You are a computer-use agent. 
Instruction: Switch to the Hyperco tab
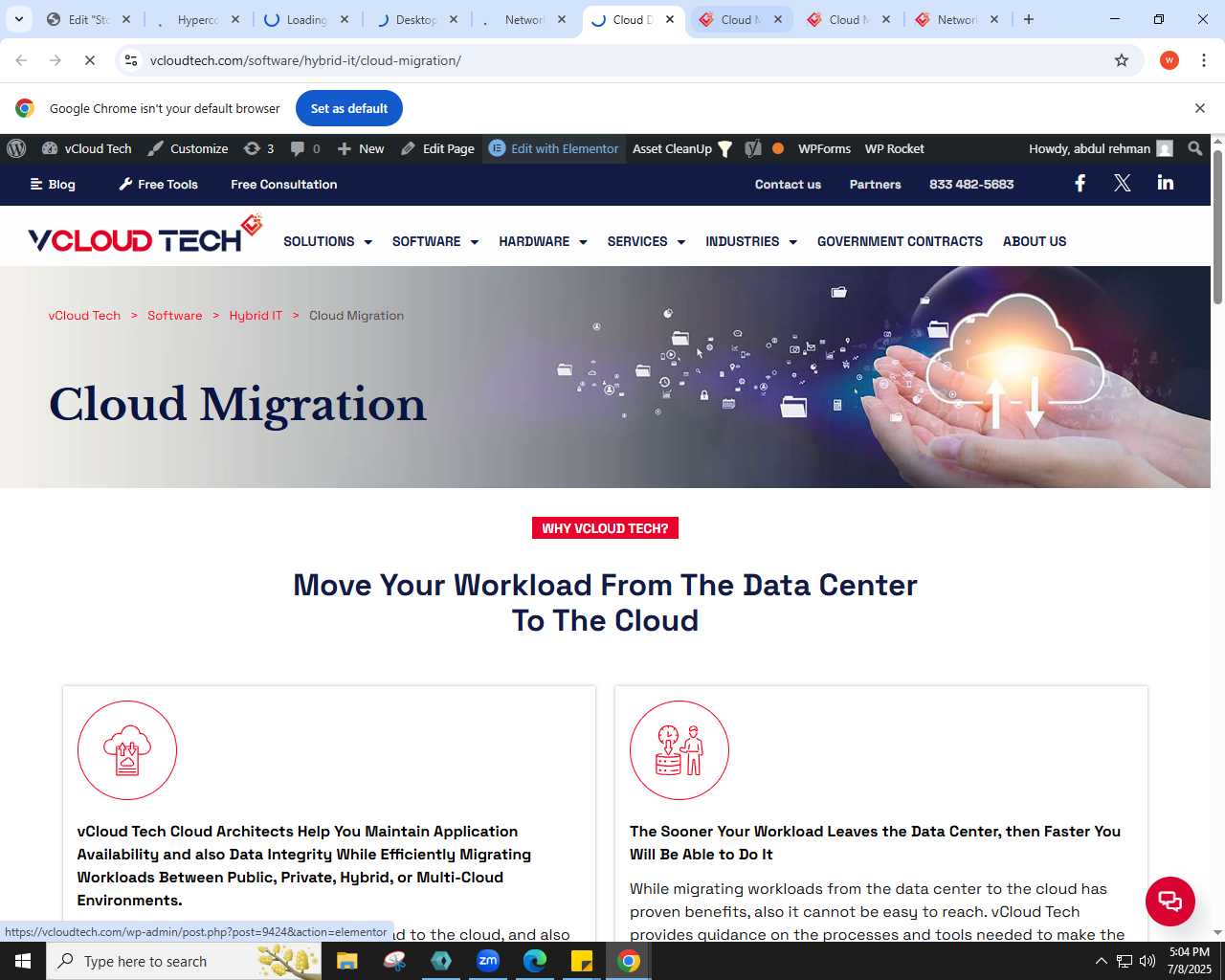tap(198, 19)
